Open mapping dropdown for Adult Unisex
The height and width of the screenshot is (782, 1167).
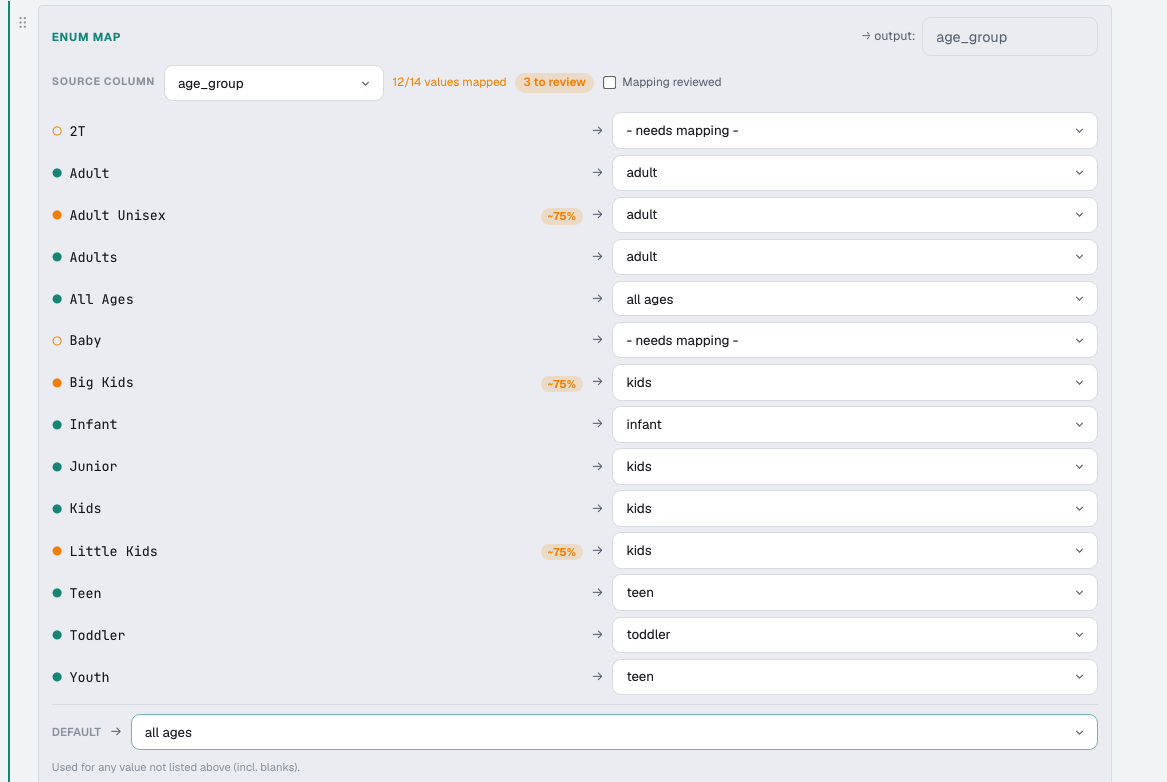854,215
